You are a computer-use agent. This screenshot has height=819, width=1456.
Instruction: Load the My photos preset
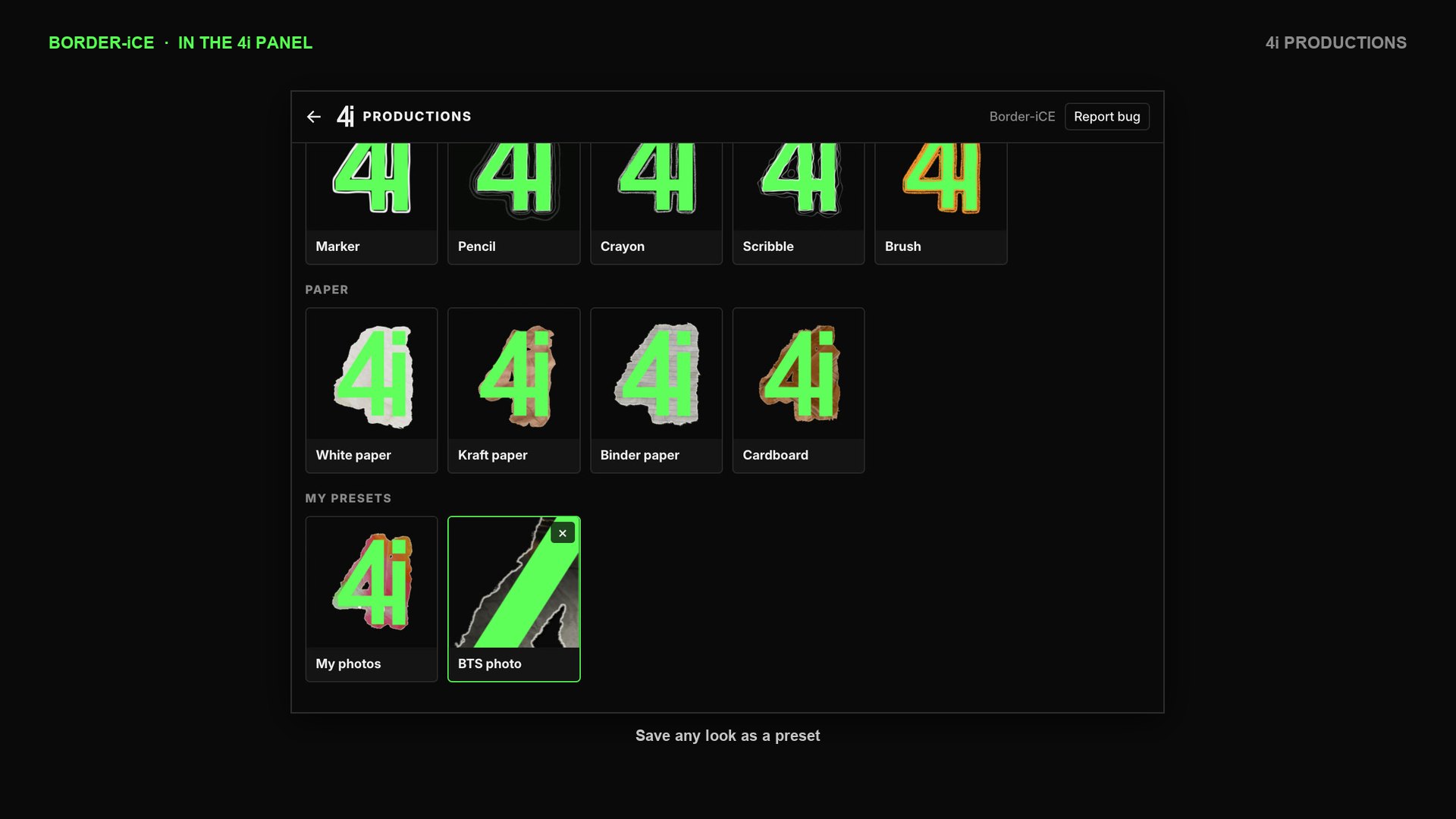(372, 599)
